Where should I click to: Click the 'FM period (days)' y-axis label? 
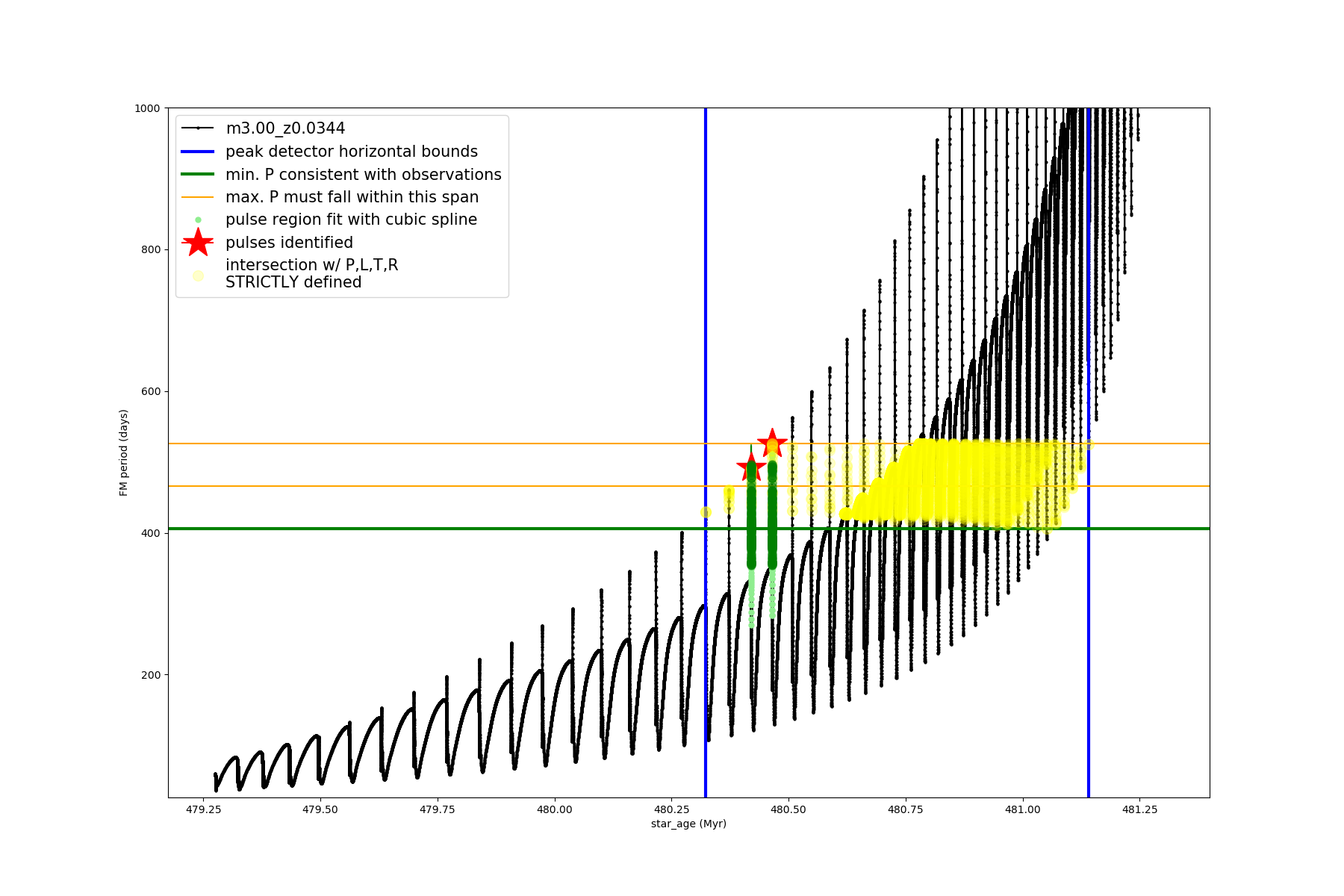(124, 452)
